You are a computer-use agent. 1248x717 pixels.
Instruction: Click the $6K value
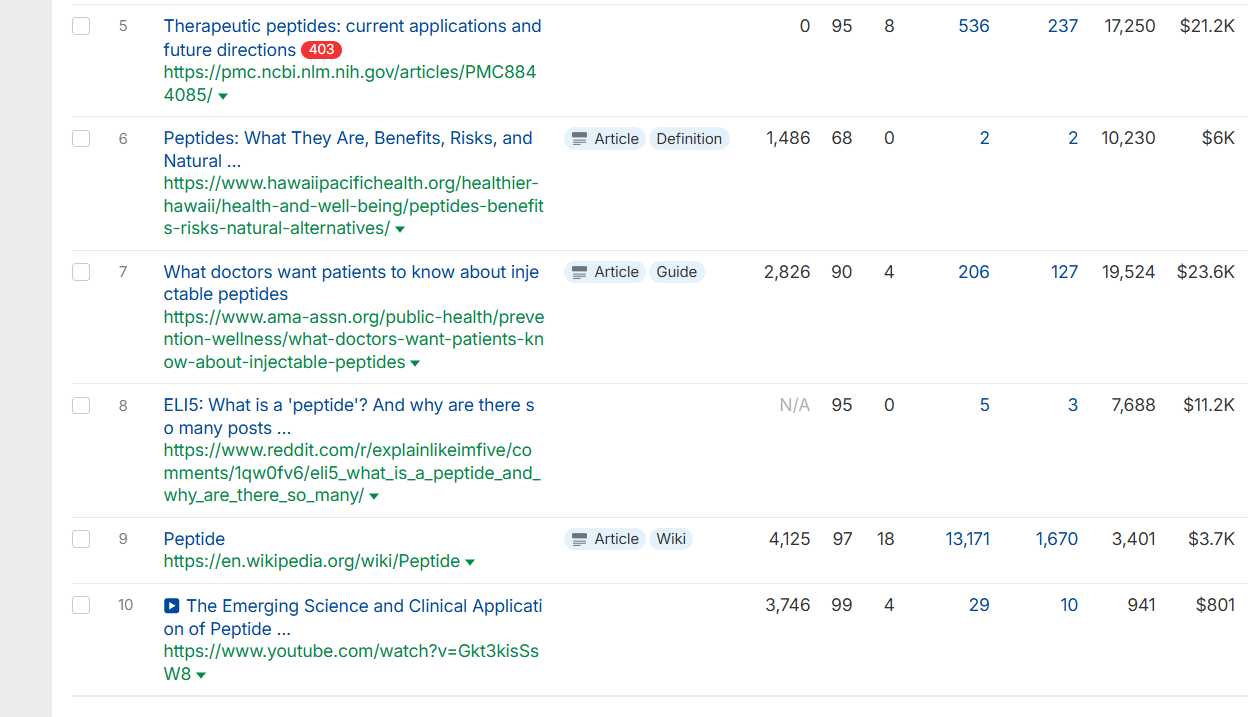coord(1218,138)
